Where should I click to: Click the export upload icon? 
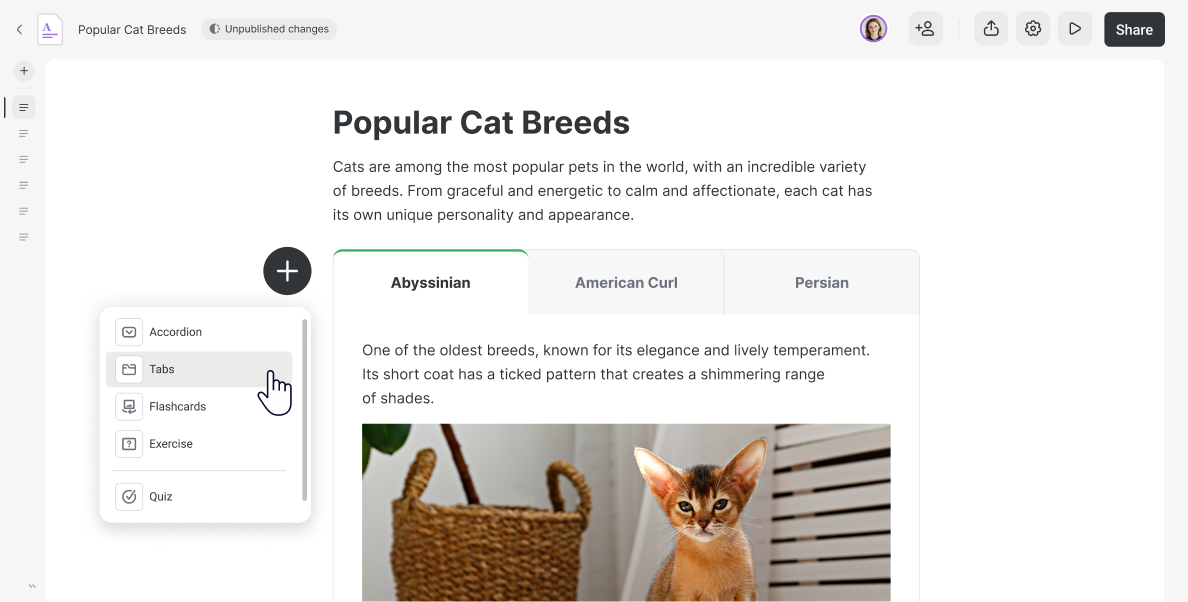click(x=991, y=29)
